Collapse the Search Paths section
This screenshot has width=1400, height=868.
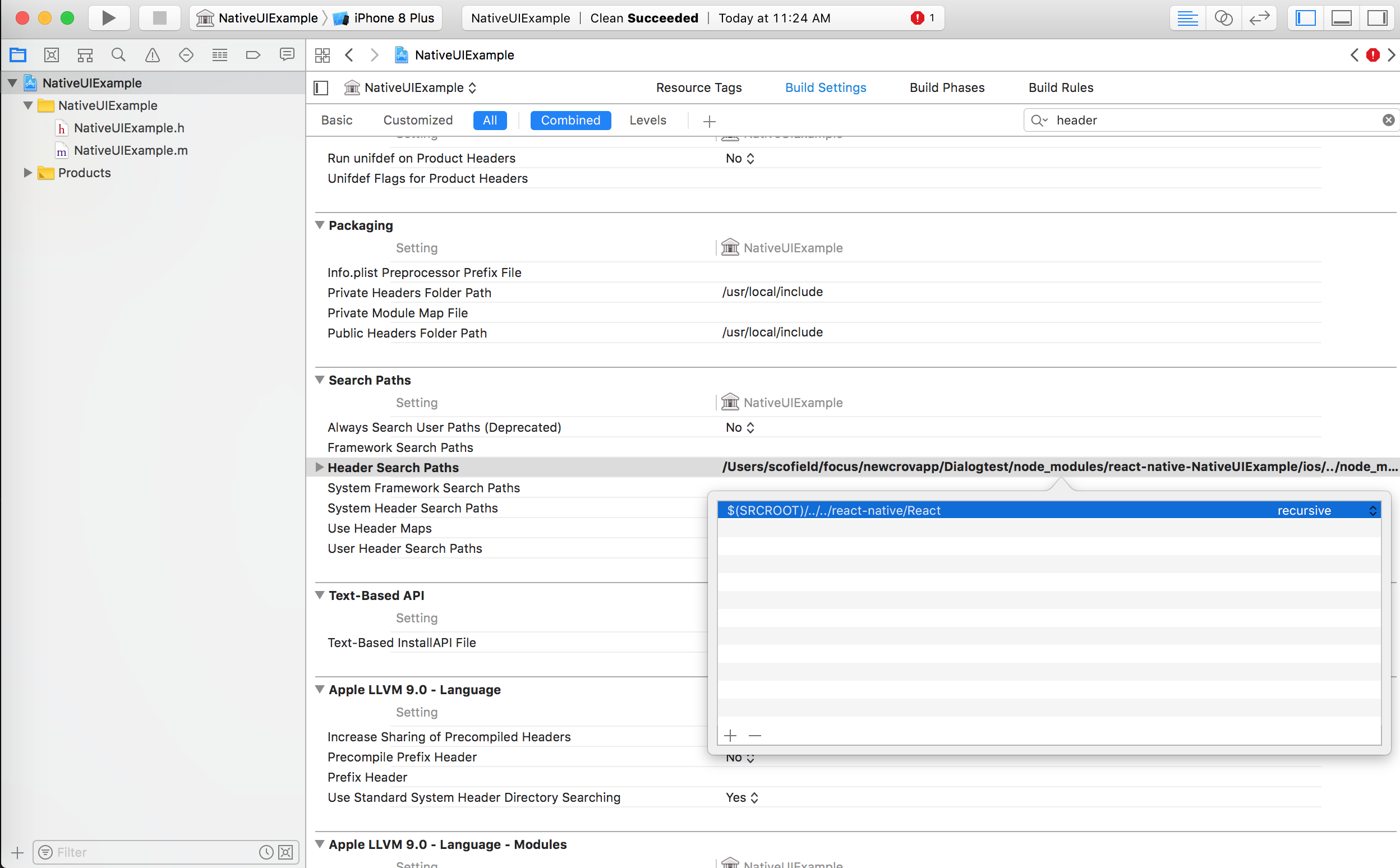pyautogui.click(x=320, y=380)
